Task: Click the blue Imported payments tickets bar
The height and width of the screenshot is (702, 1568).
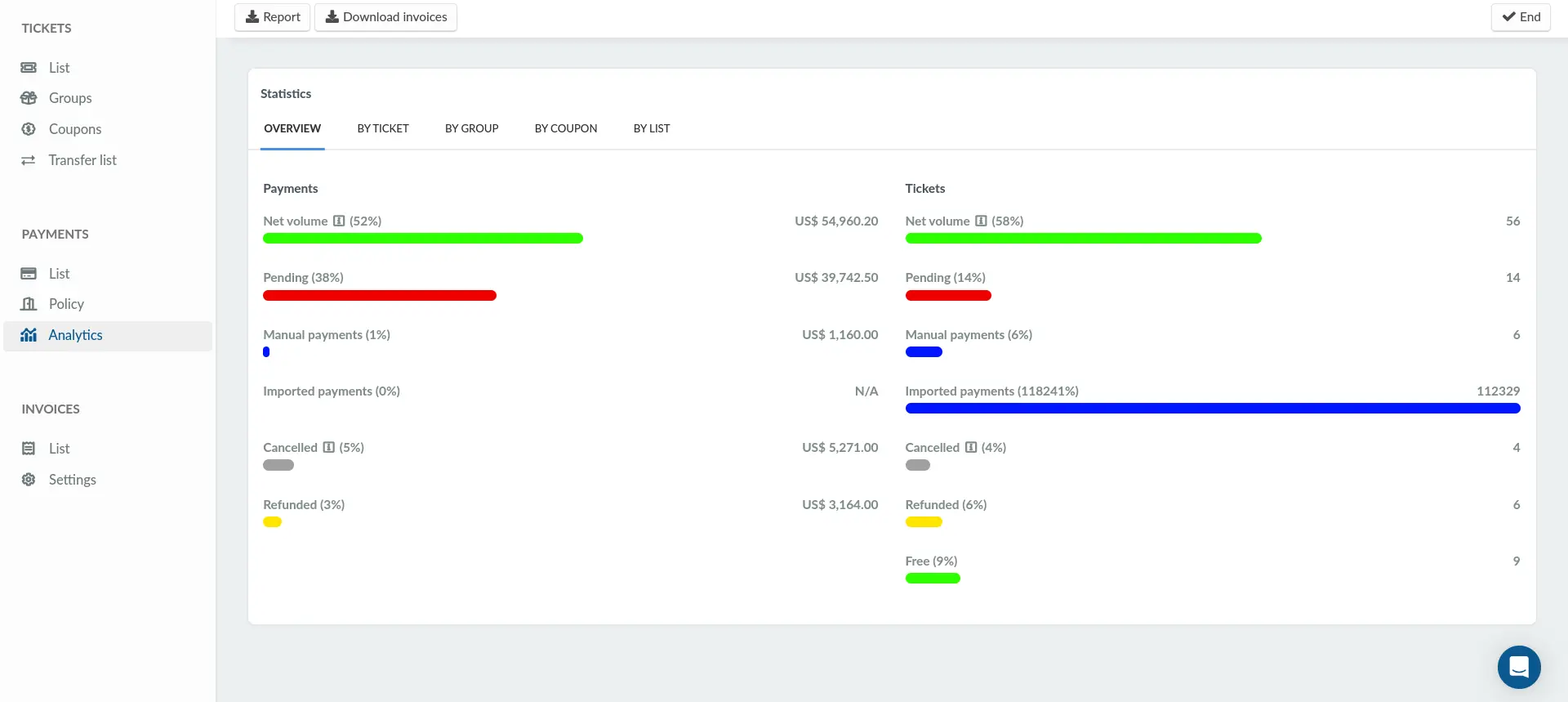Action: pyautogui.click(x=1213, y=409)
